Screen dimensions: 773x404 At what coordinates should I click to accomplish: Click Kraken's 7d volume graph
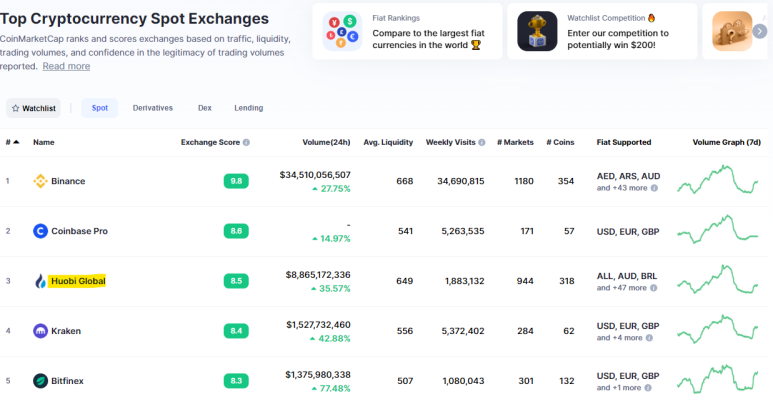click(x=718, y=329)
